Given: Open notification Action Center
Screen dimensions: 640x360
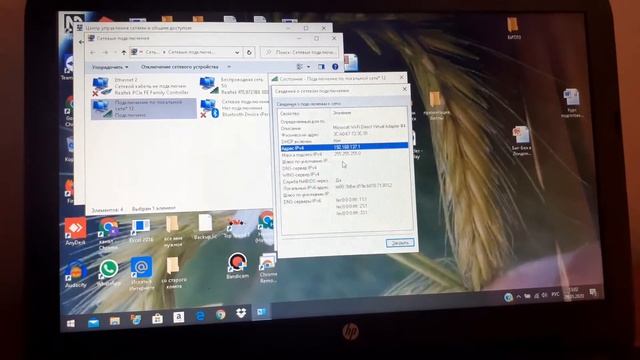Looking at the screenshot, I should [x=593, y=292].
